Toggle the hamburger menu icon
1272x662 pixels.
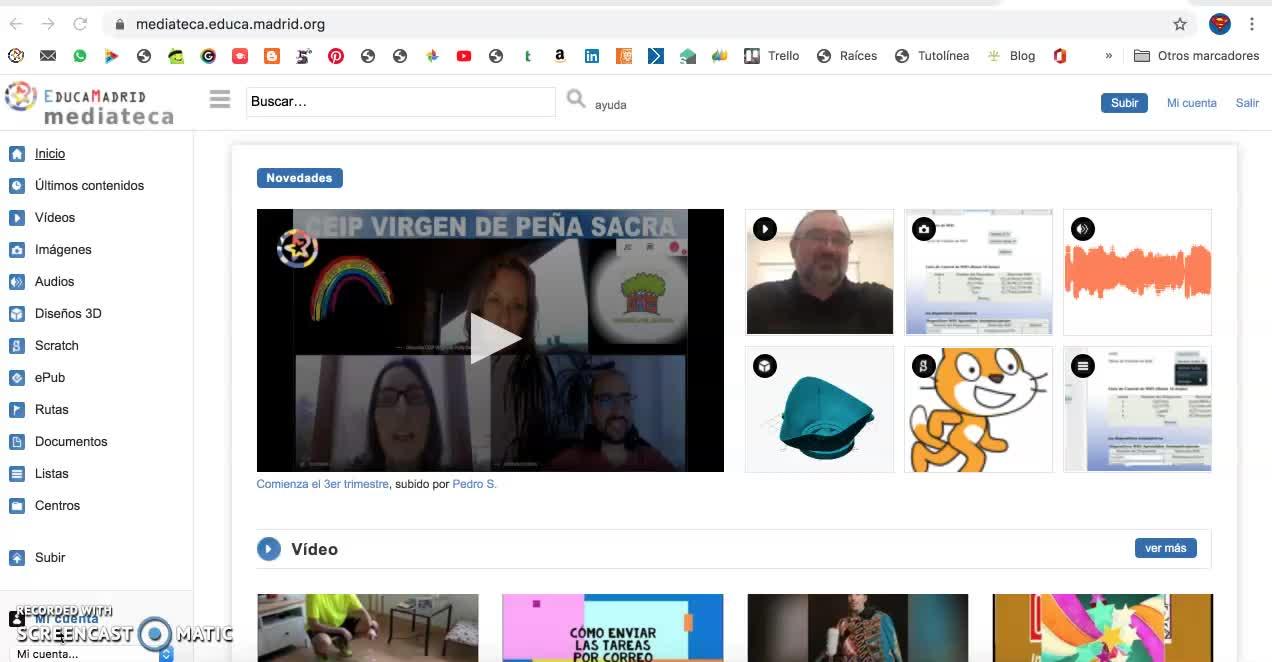(220, 99)
